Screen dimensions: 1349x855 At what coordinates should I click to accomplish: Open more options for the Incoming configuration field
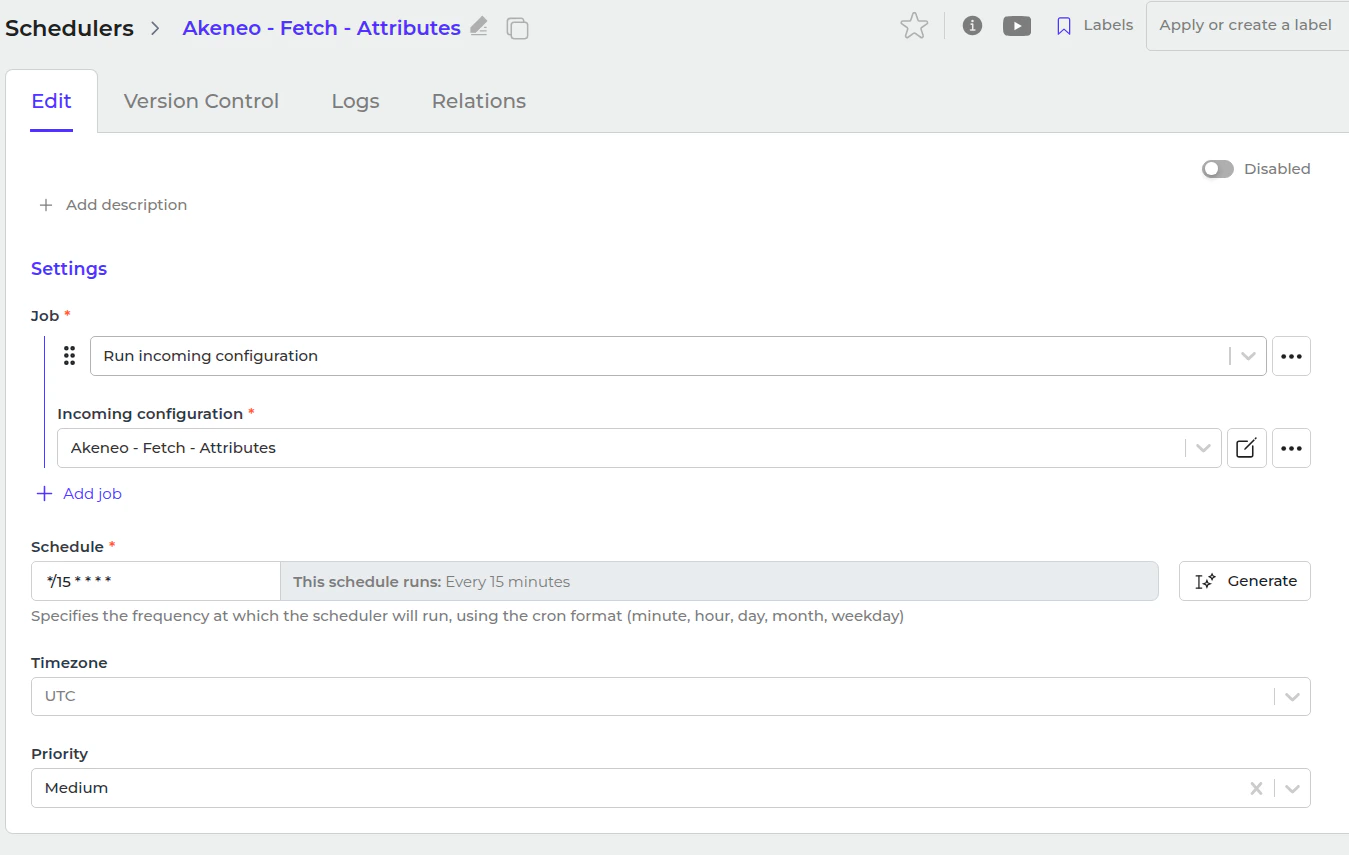pyautogui.click(x=1291, y=448)
